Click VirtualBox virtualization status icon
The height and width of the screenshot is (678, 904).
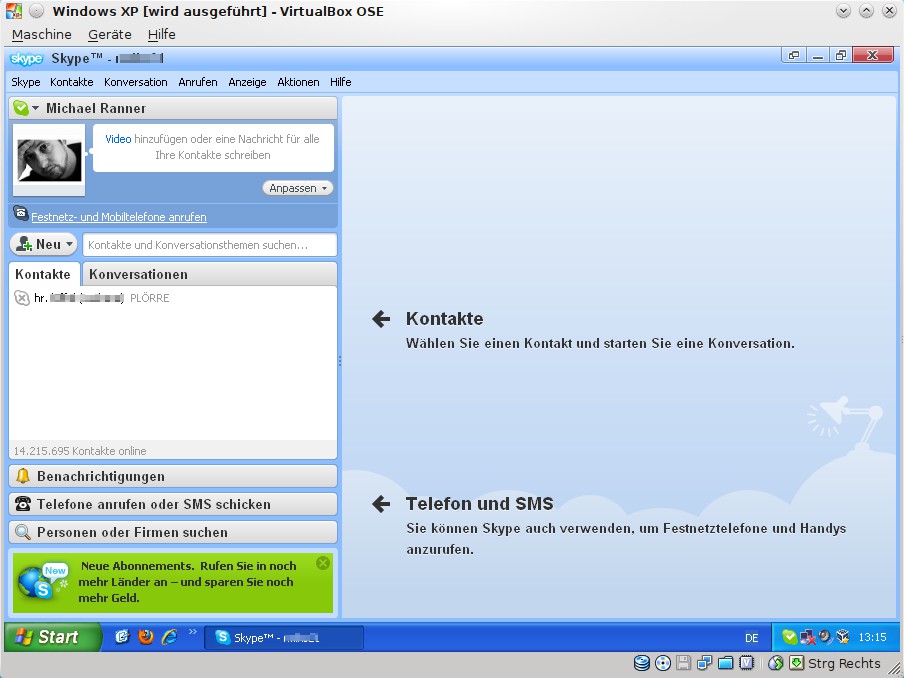pyautogui.click(x=747, y=663)
